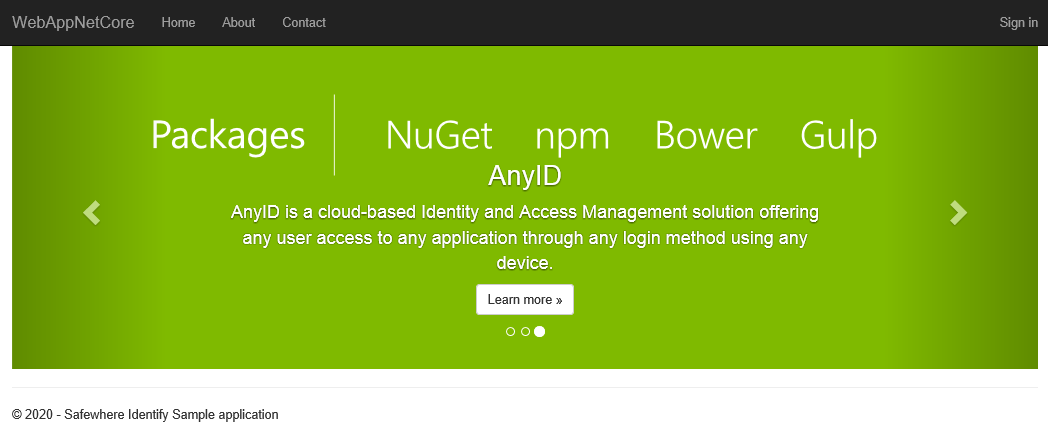Viewport: 1048px width, 447px height.
Task: Open the Home nav item
Action: click(178, 23)
